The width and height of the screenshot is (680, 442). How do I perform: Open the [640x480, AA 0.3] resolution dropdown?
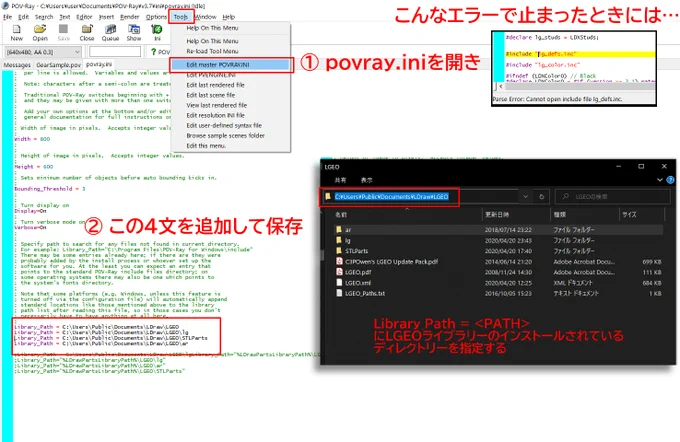click(77, 52)
